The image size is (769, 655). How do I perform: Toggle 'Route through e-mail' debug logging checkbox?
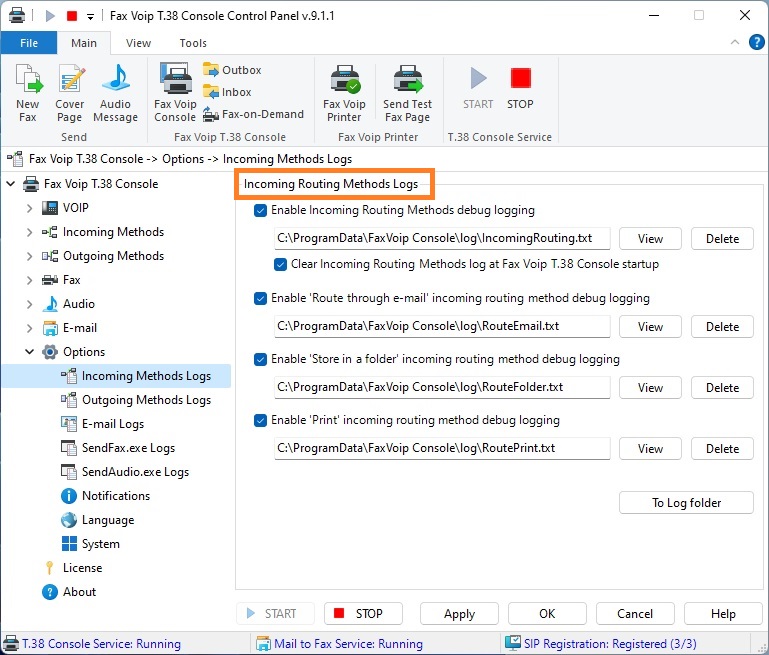pos(260,299)
